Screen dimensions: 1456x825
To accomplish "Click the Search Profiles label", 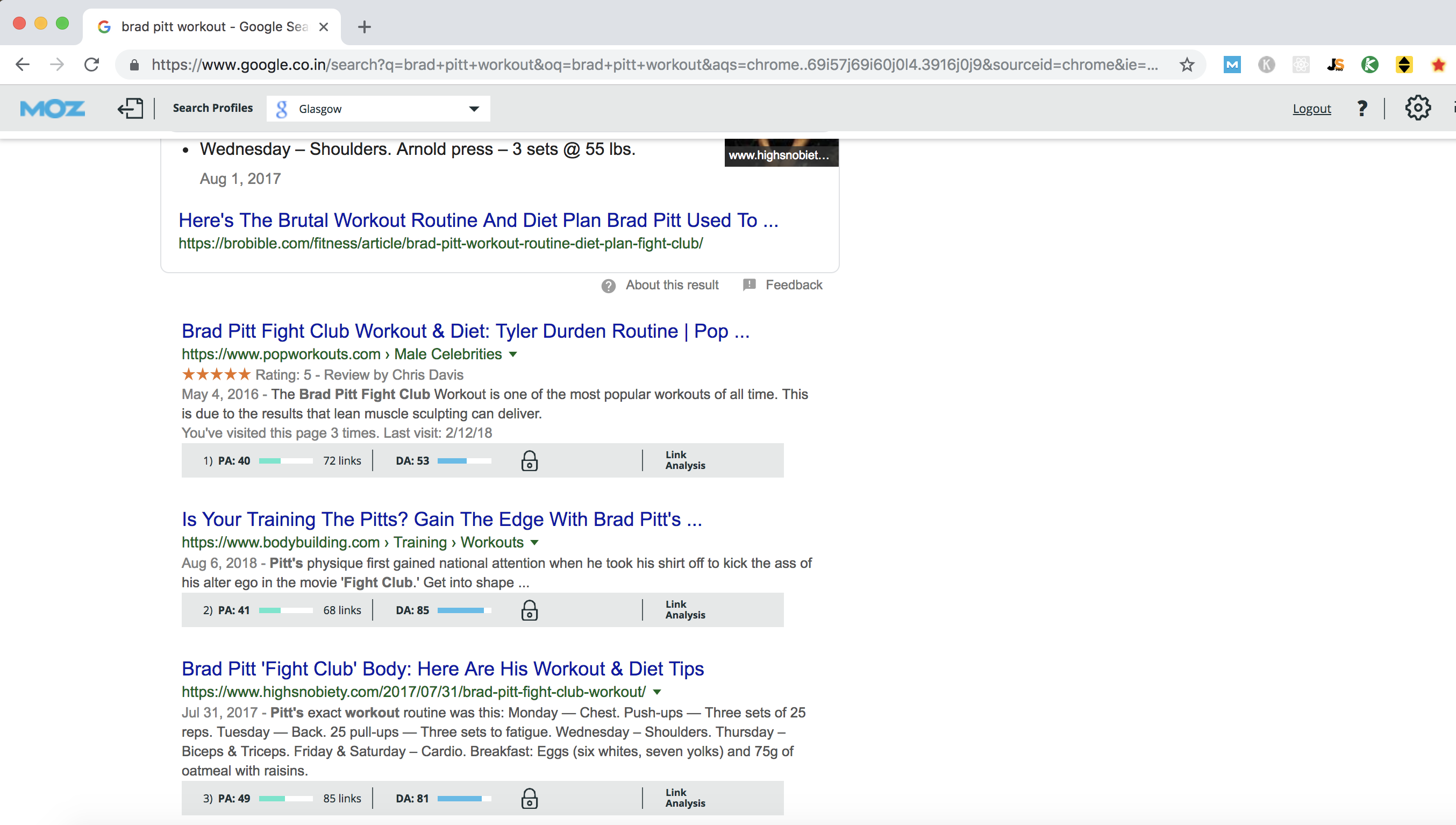I will tap(213, 108).
